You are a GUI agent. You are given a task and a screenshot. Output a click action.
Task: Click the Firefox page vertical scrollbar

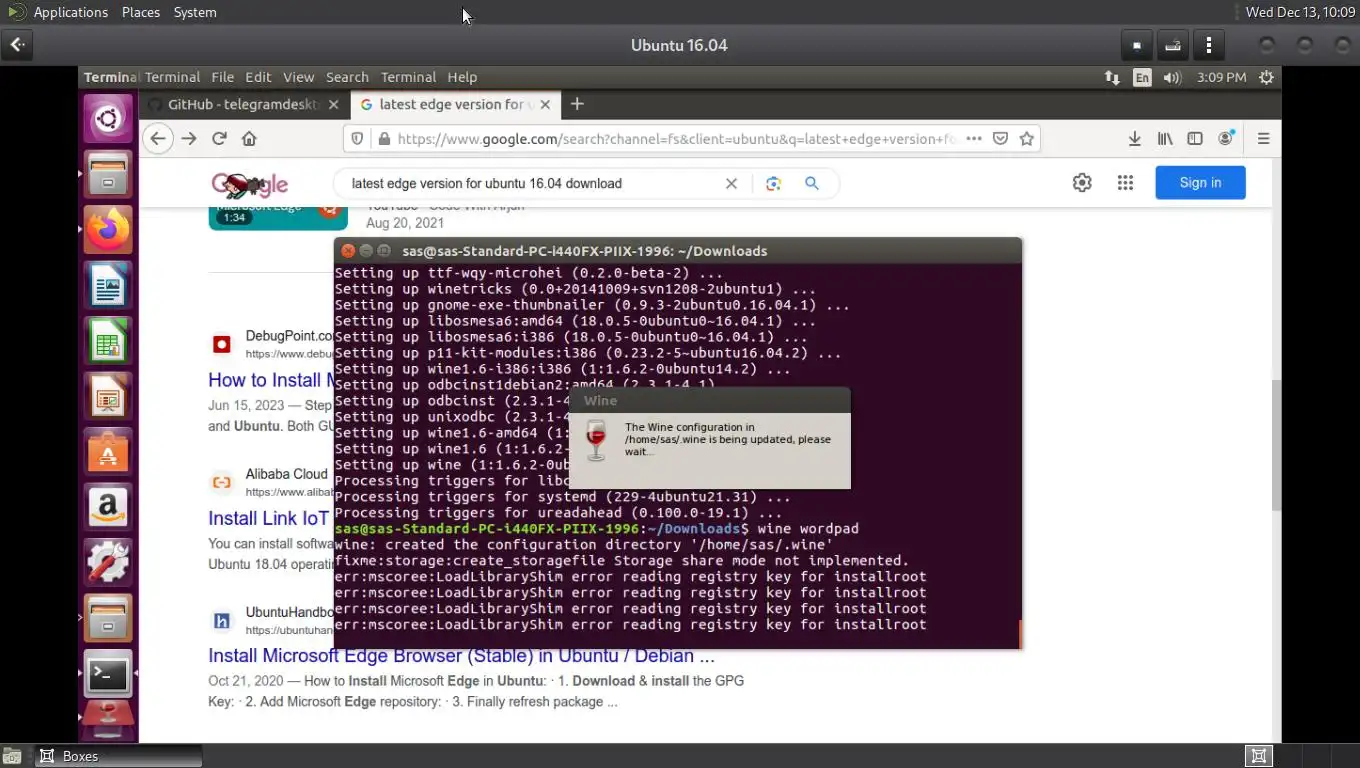(1275, 445)
